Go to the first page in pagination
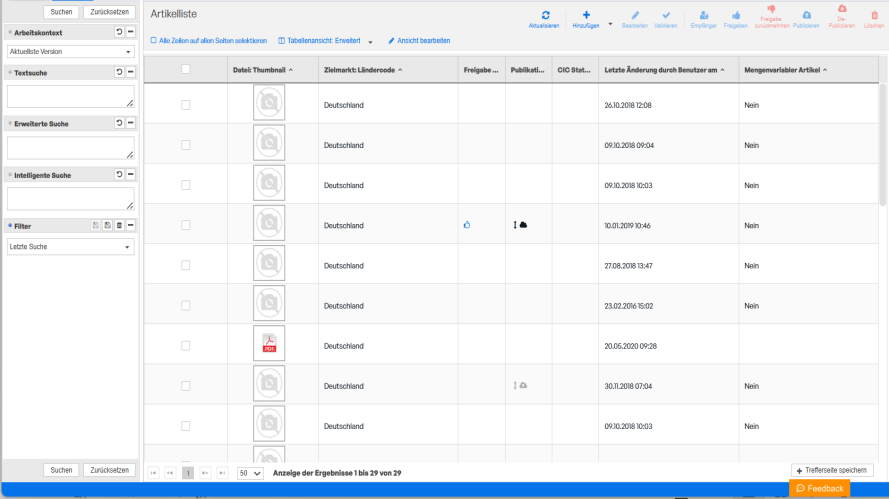This screenshot has width=889, height=499. coord(153,473)
